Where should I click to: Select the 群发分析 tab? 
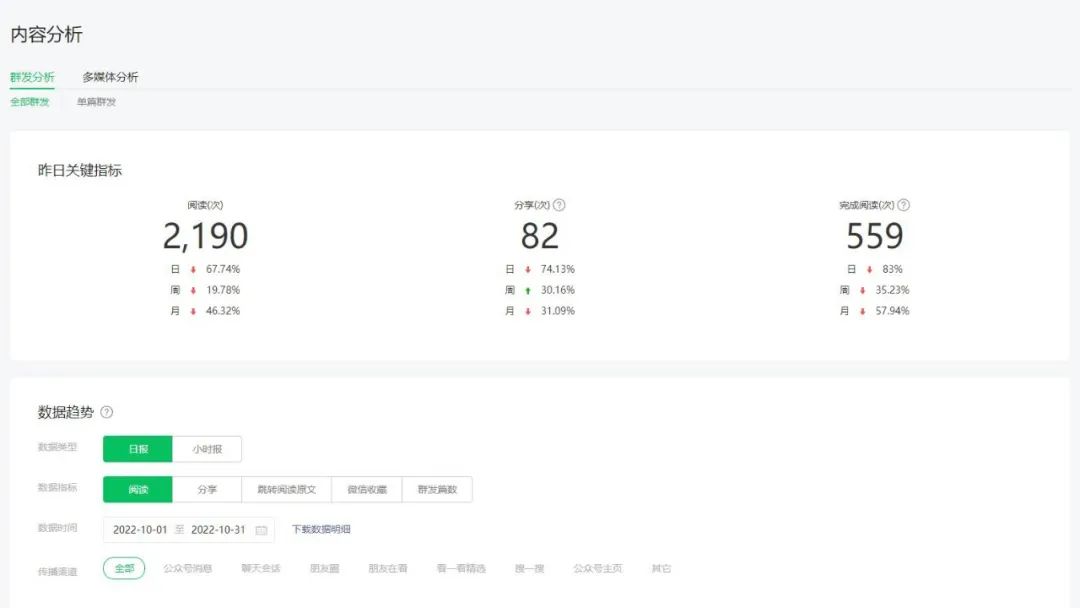tap(32, 77)
